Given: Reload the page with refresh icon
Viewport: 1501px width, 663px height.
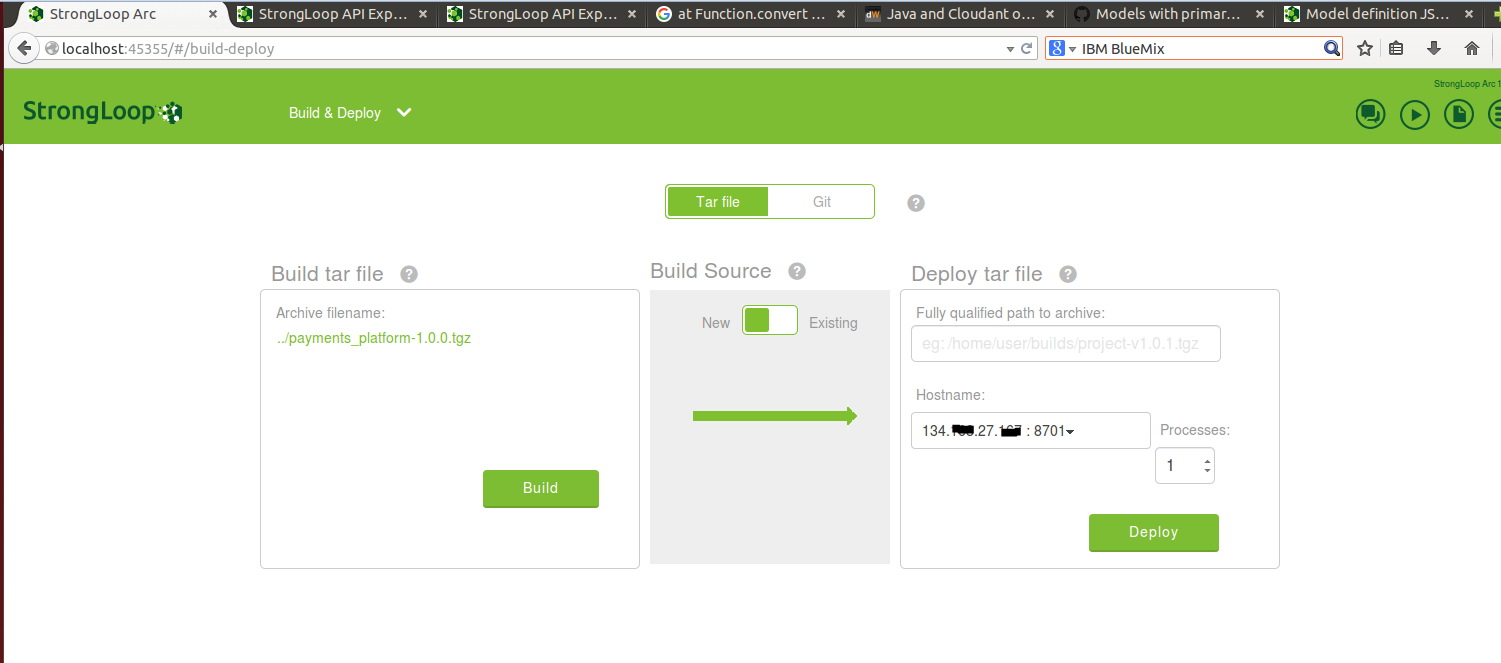Looking at the screenshot, I should pos(1026,48).
